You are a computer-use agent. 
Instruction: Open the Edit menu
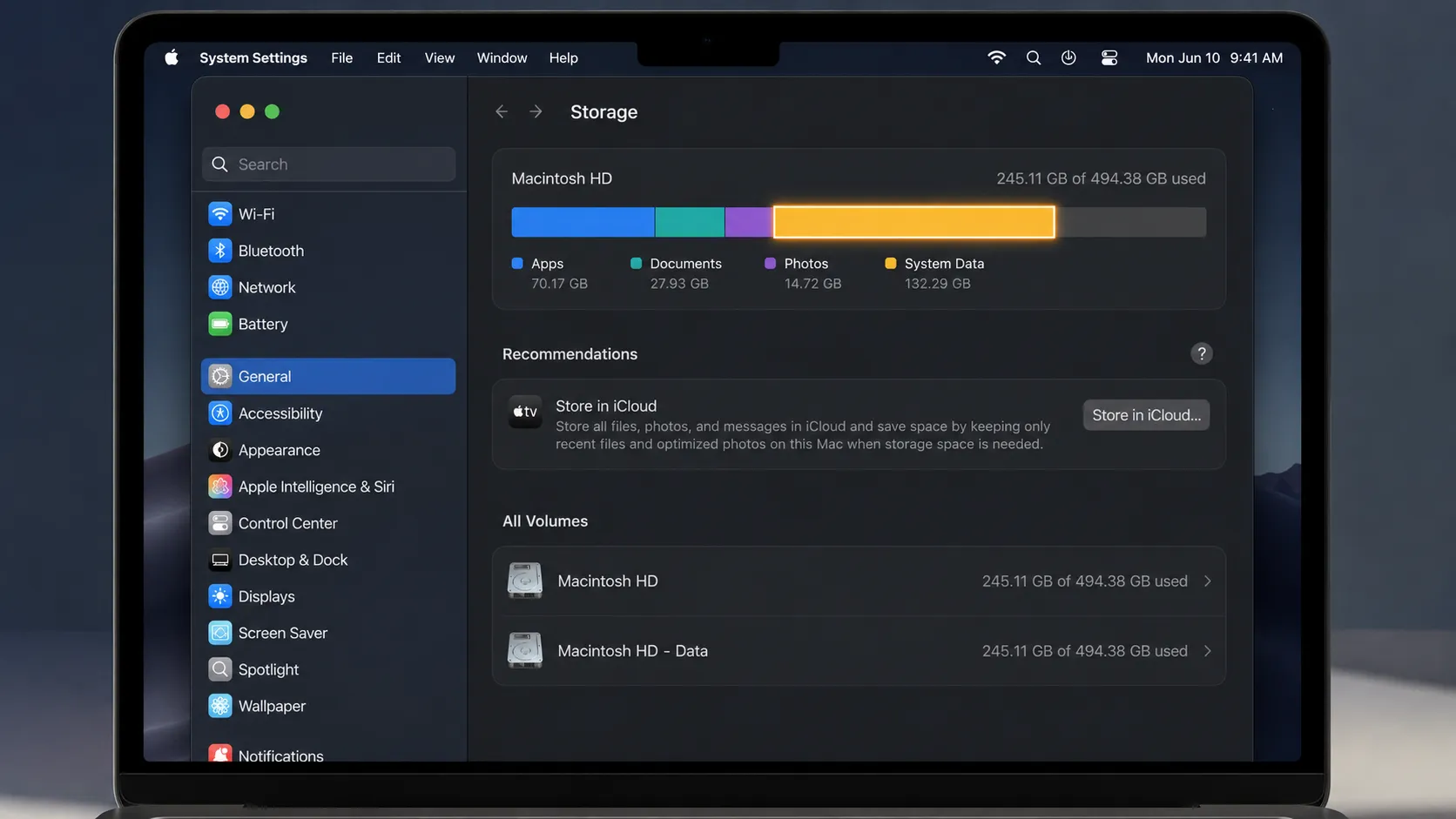click(x=388, y=57)
